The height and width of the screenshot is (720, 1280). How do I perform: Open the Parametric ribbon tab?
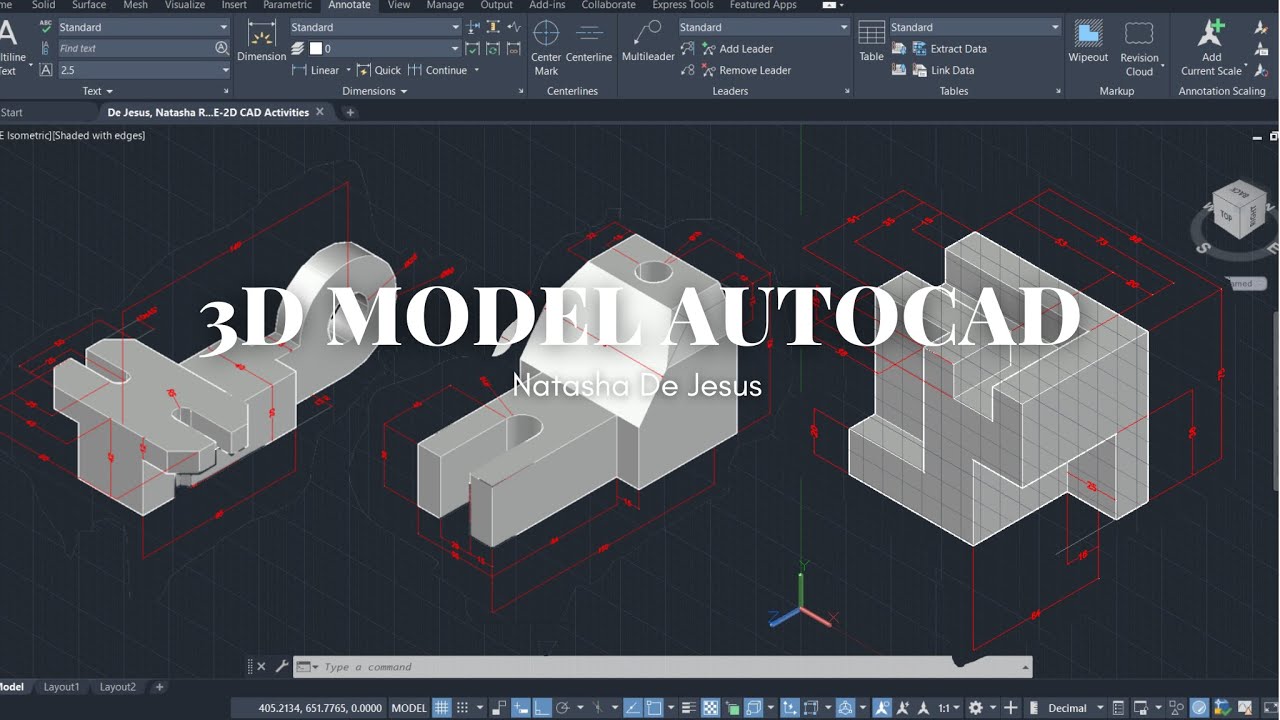(x=288, y=5)
